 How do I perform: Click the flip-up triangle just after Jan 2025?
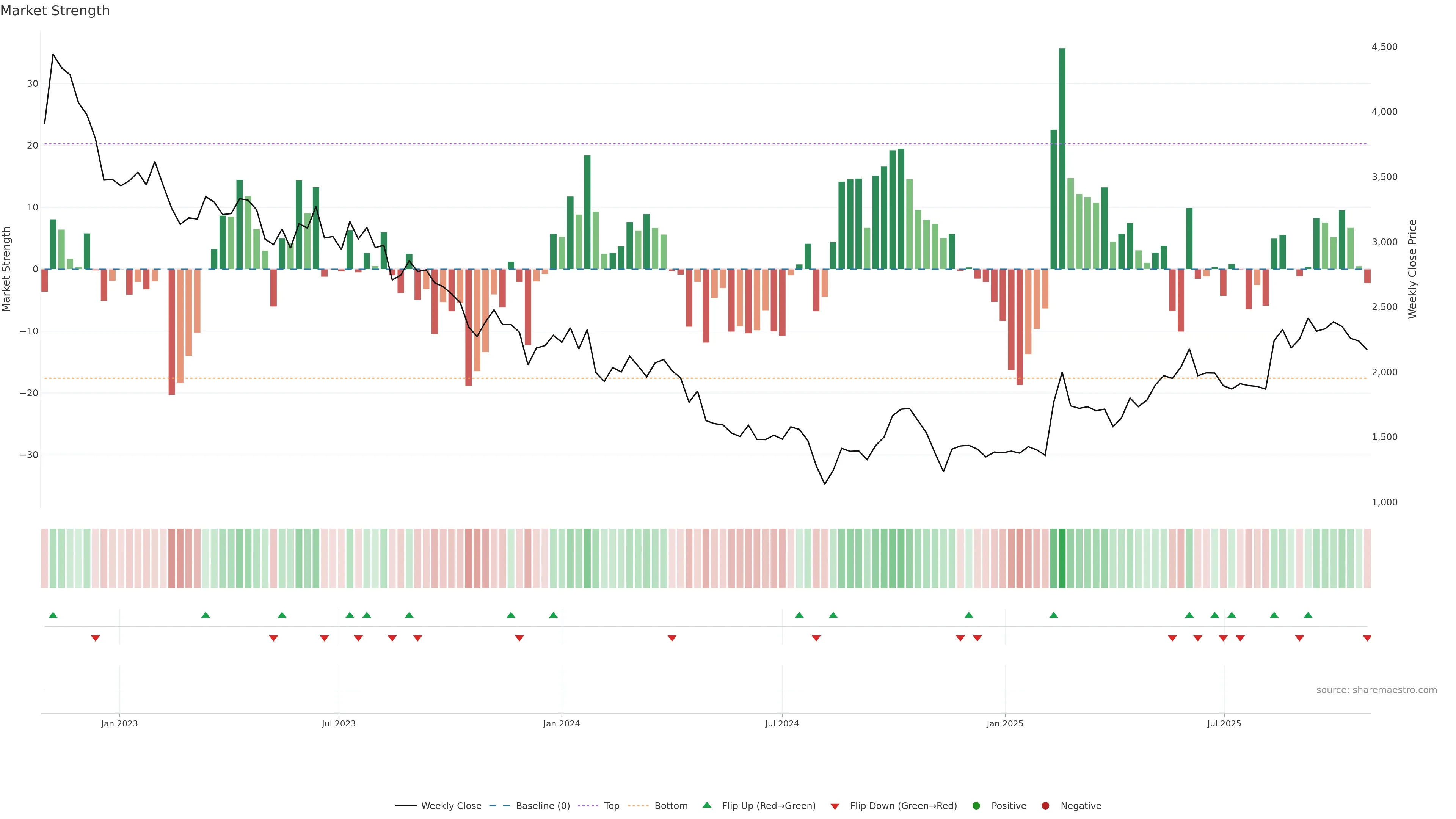point(1054,615)
